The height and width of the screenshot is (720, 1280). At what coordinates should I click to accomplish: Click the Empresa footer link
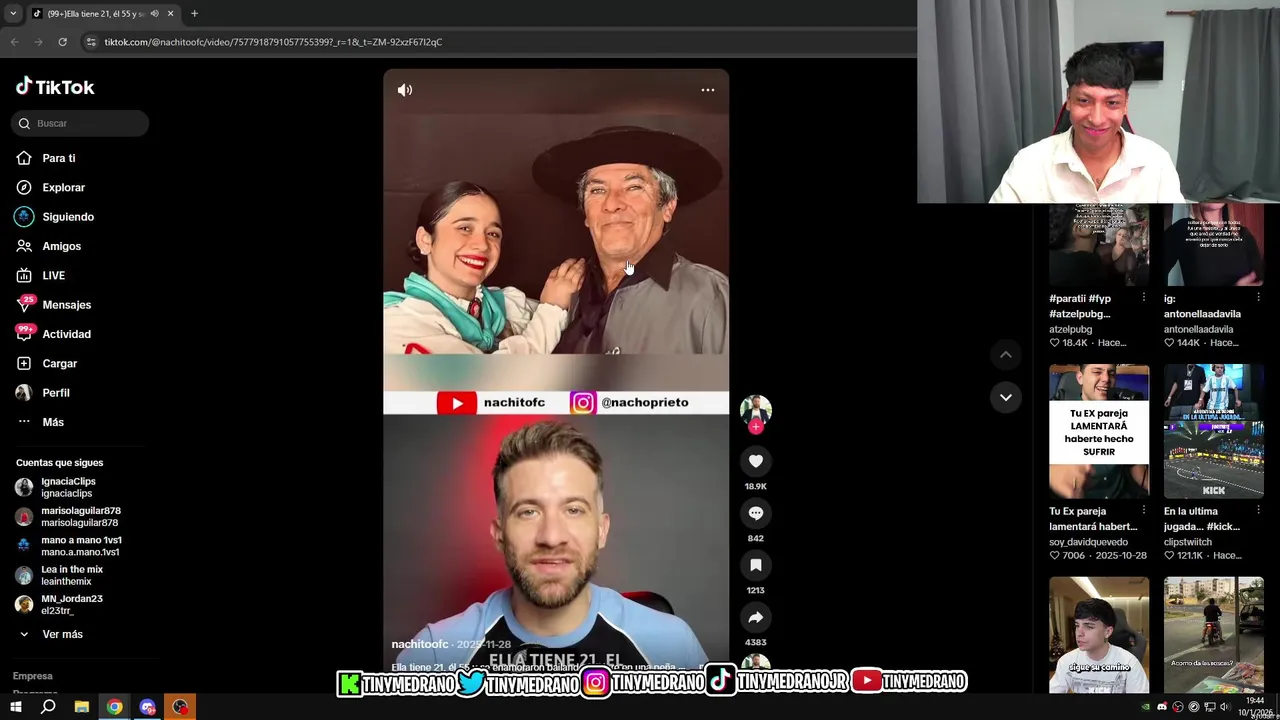tap(33, 676)
